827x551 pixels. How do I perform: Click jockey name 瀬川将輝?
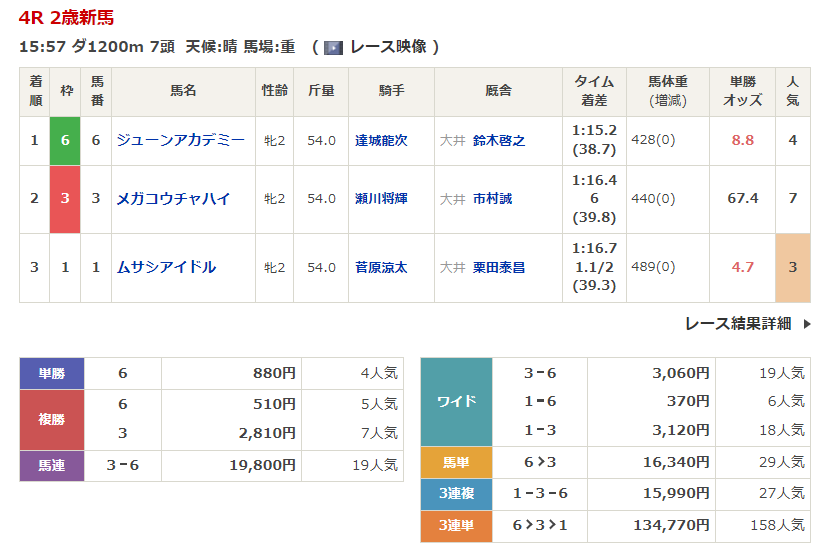click(x=381, y=199)
